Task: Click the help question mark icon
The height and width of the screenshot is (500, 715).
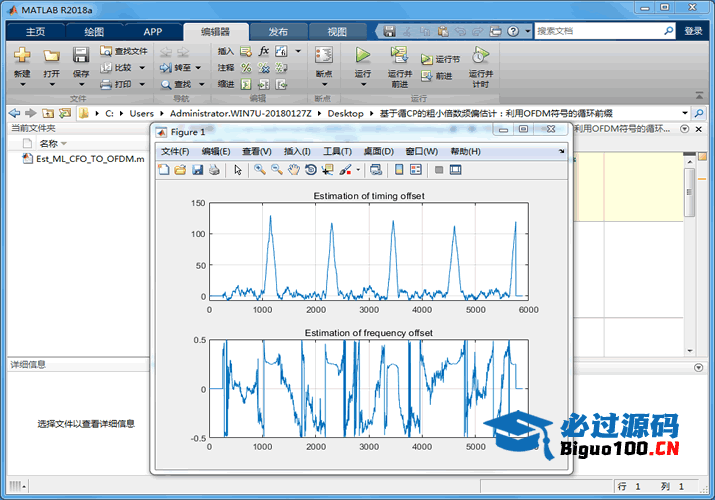Action: 513,31
